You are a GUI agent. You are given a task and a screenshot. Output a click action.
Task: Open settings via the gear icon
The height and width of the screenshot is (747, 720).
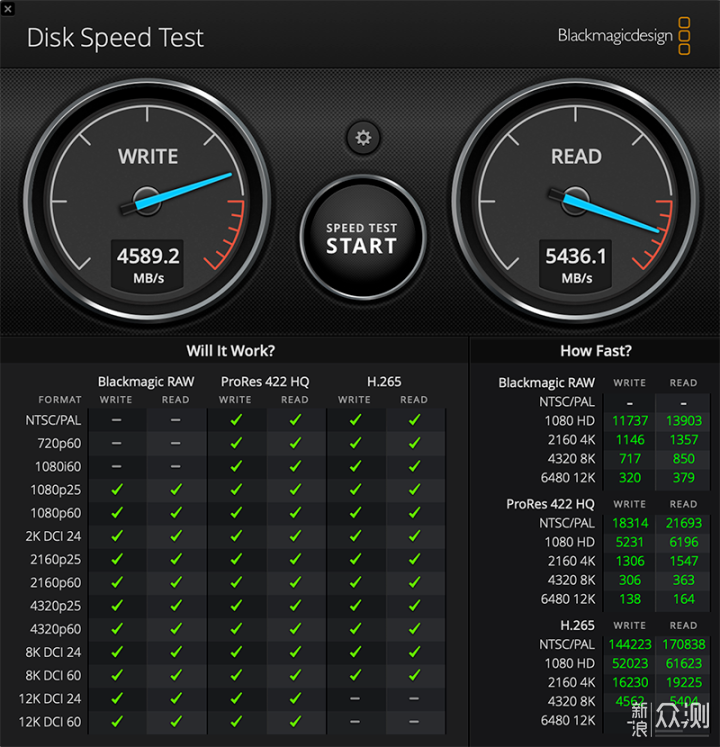coord(363,138)
